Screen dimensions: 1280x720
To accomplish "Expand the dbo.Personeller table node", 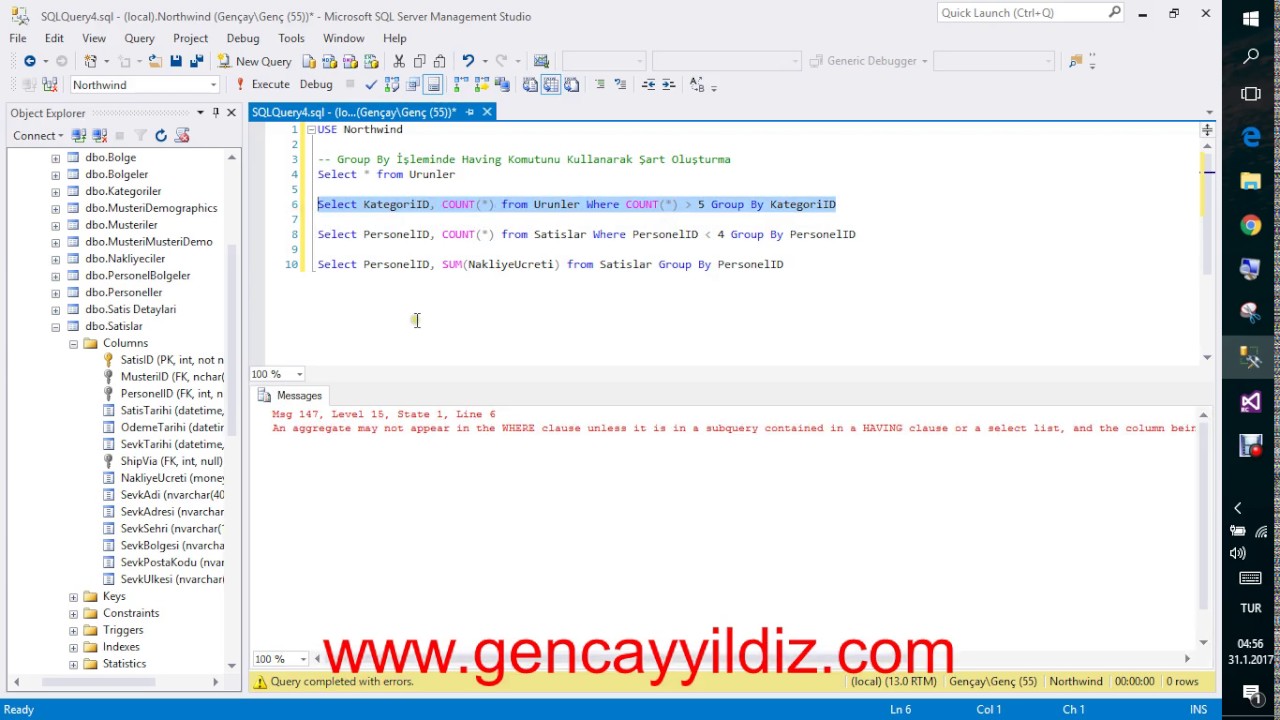I will 56,292.
